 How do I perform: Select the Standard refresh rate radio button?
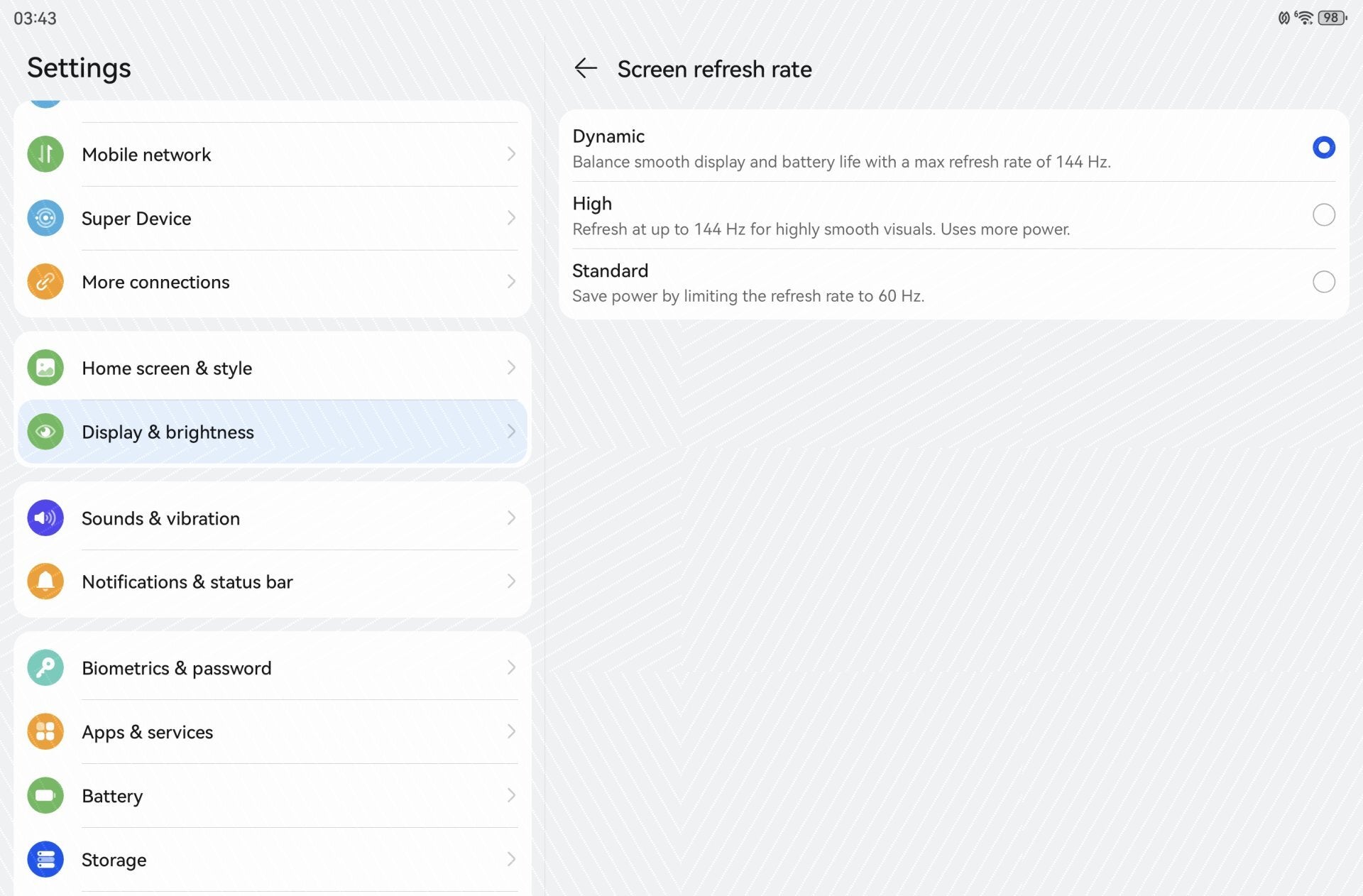point(1323,282)
